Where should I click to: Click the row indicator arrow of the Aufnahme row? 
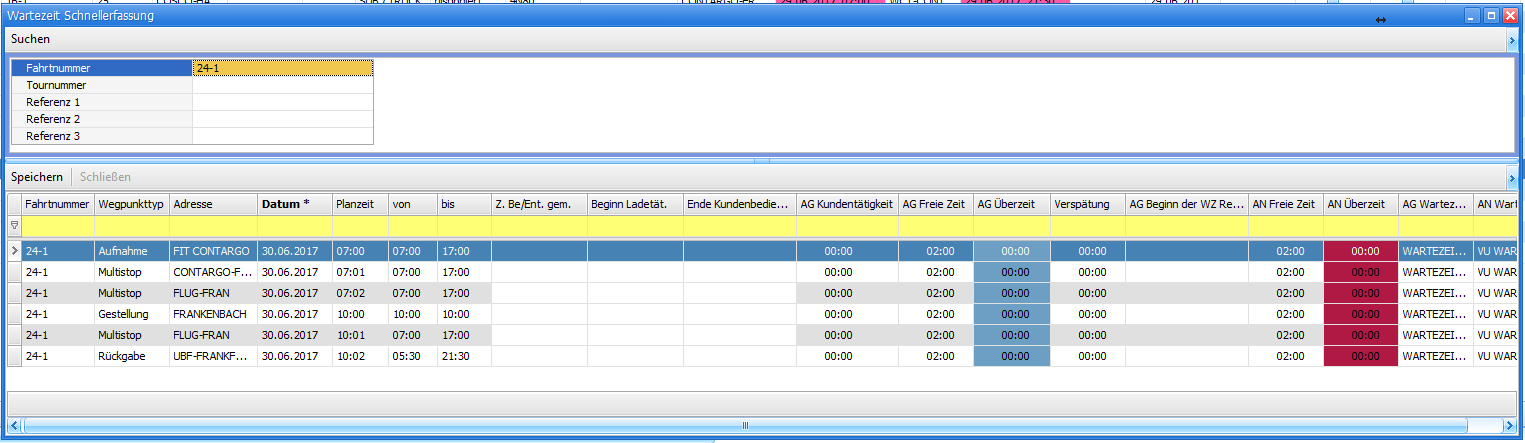point(14,251)
